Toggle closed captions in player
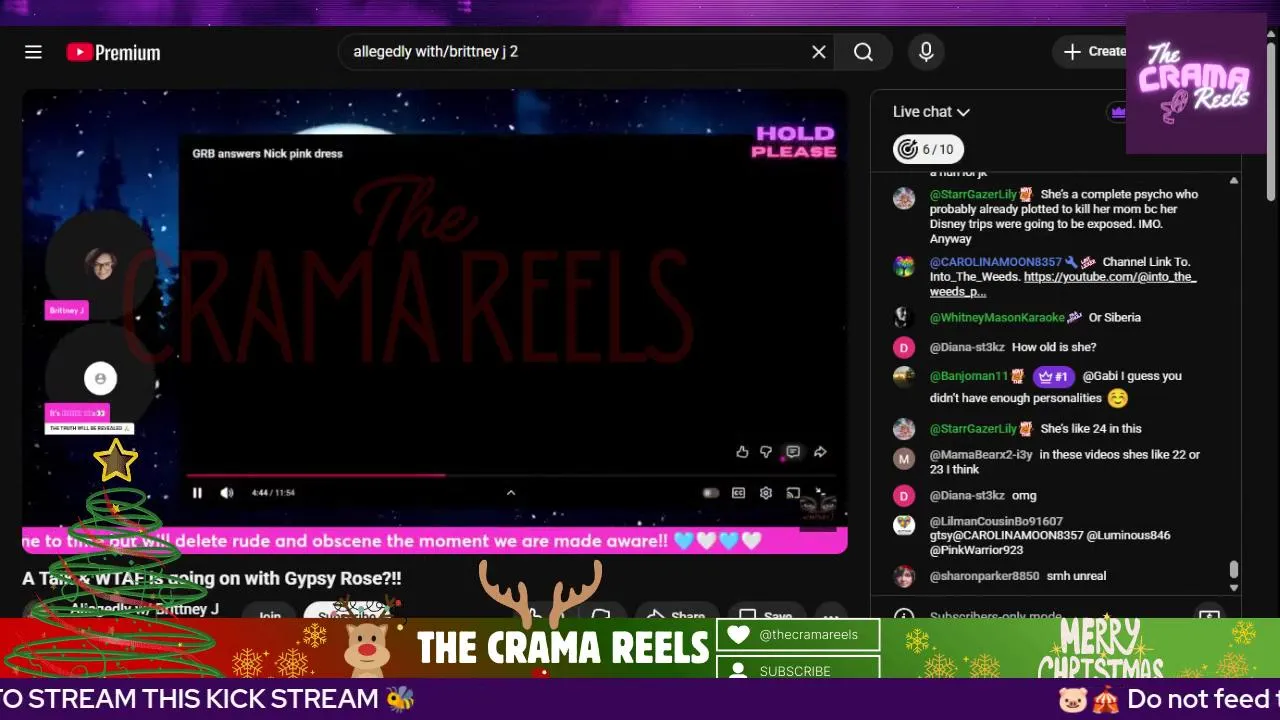This screenshot has width=1280, height=720. [x=738, y=493]
